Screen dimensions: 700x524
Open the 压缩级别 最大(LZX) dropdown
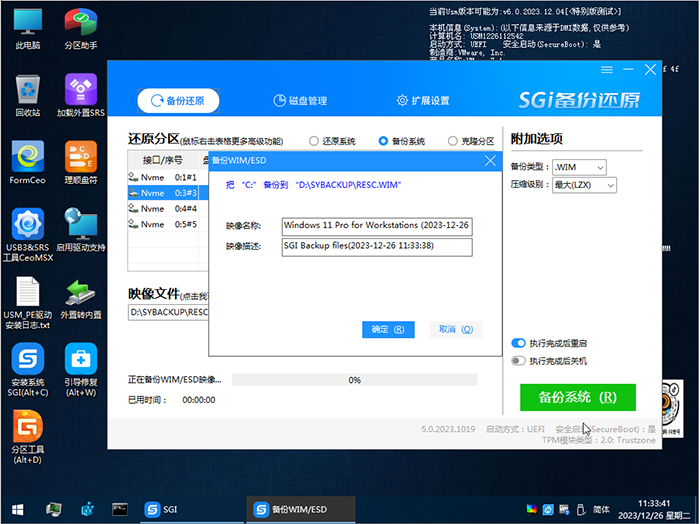[x=584, y=185]
